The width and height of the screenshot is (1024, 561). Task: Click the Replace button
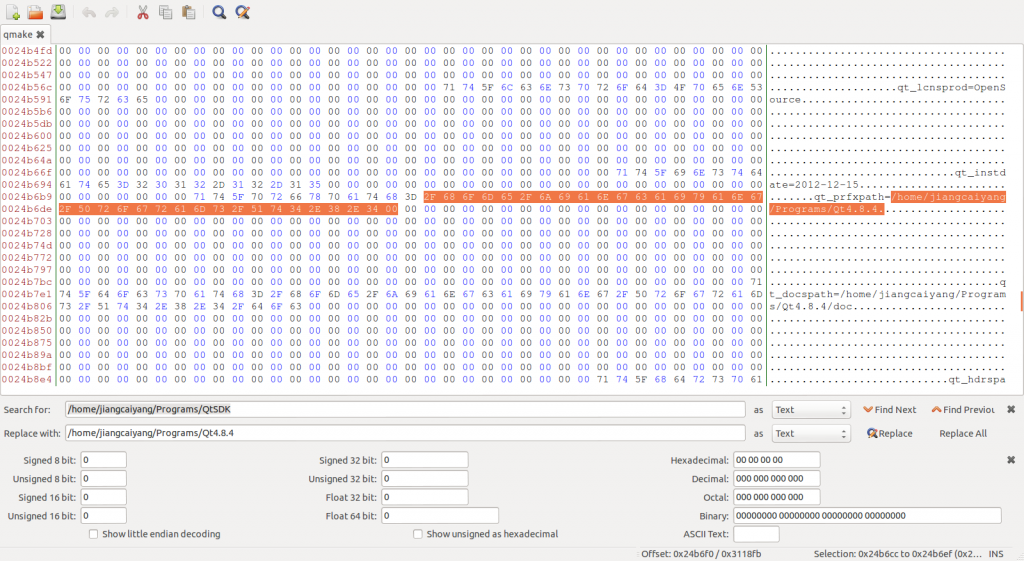point(889,434)
